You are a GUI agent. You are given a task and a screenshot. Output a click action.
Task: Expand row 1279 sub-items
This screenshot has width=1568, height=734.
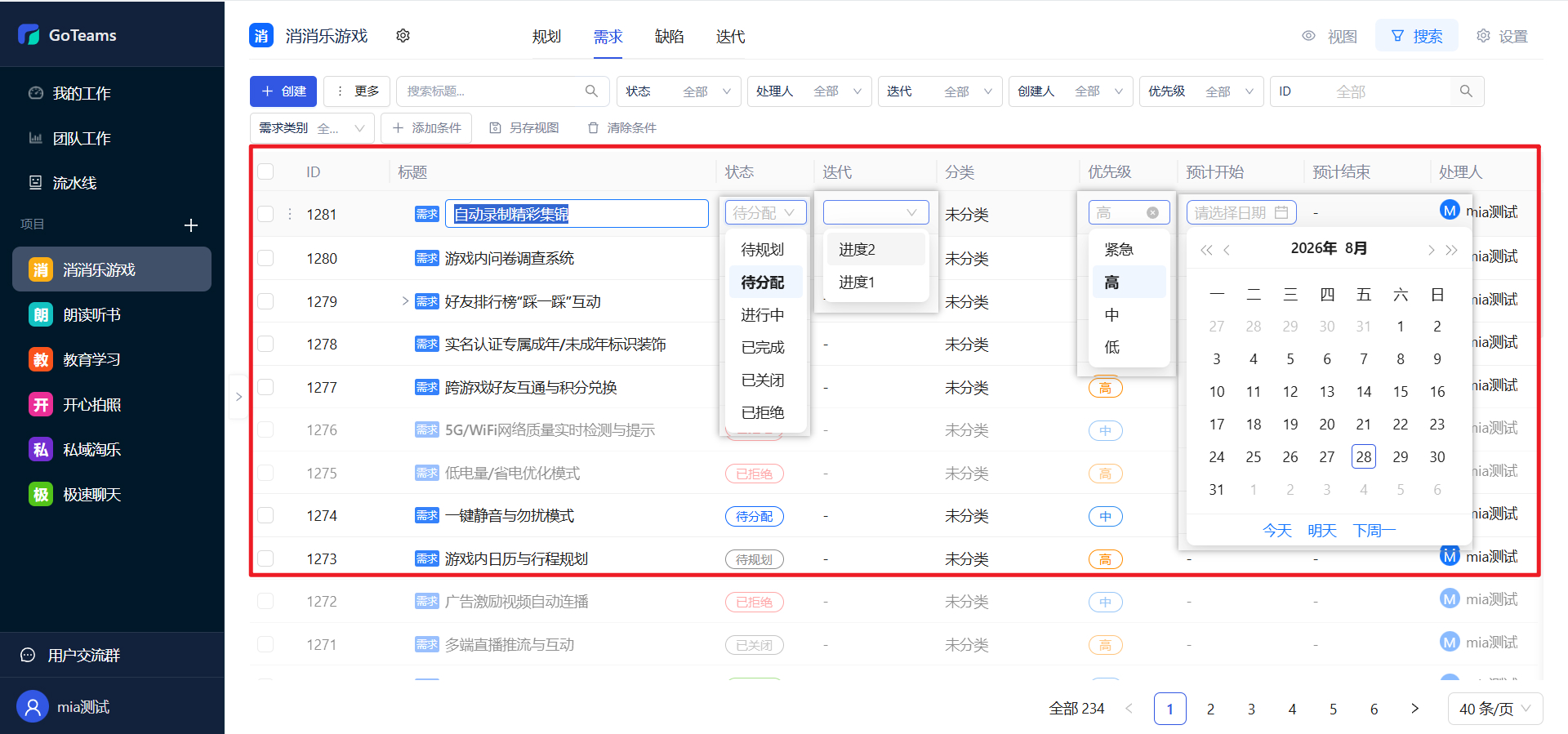click(x=405, y=301)
